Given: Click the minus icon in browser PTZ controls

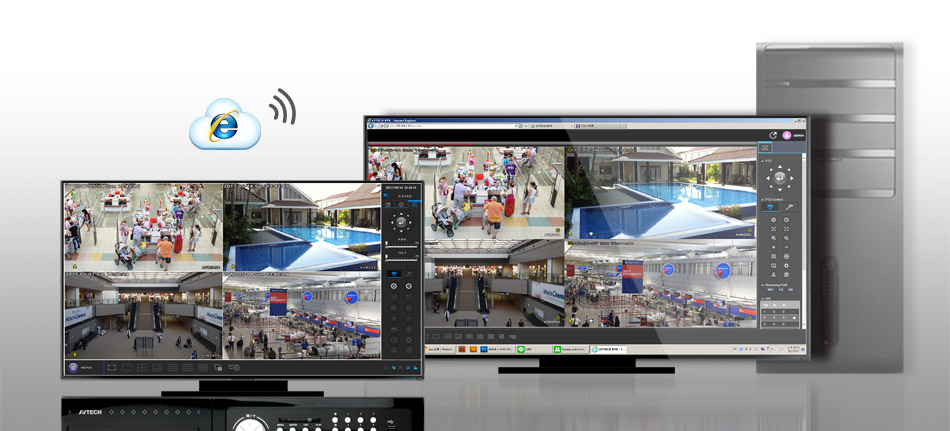Looking at the screenshot, I should point(786,247).
